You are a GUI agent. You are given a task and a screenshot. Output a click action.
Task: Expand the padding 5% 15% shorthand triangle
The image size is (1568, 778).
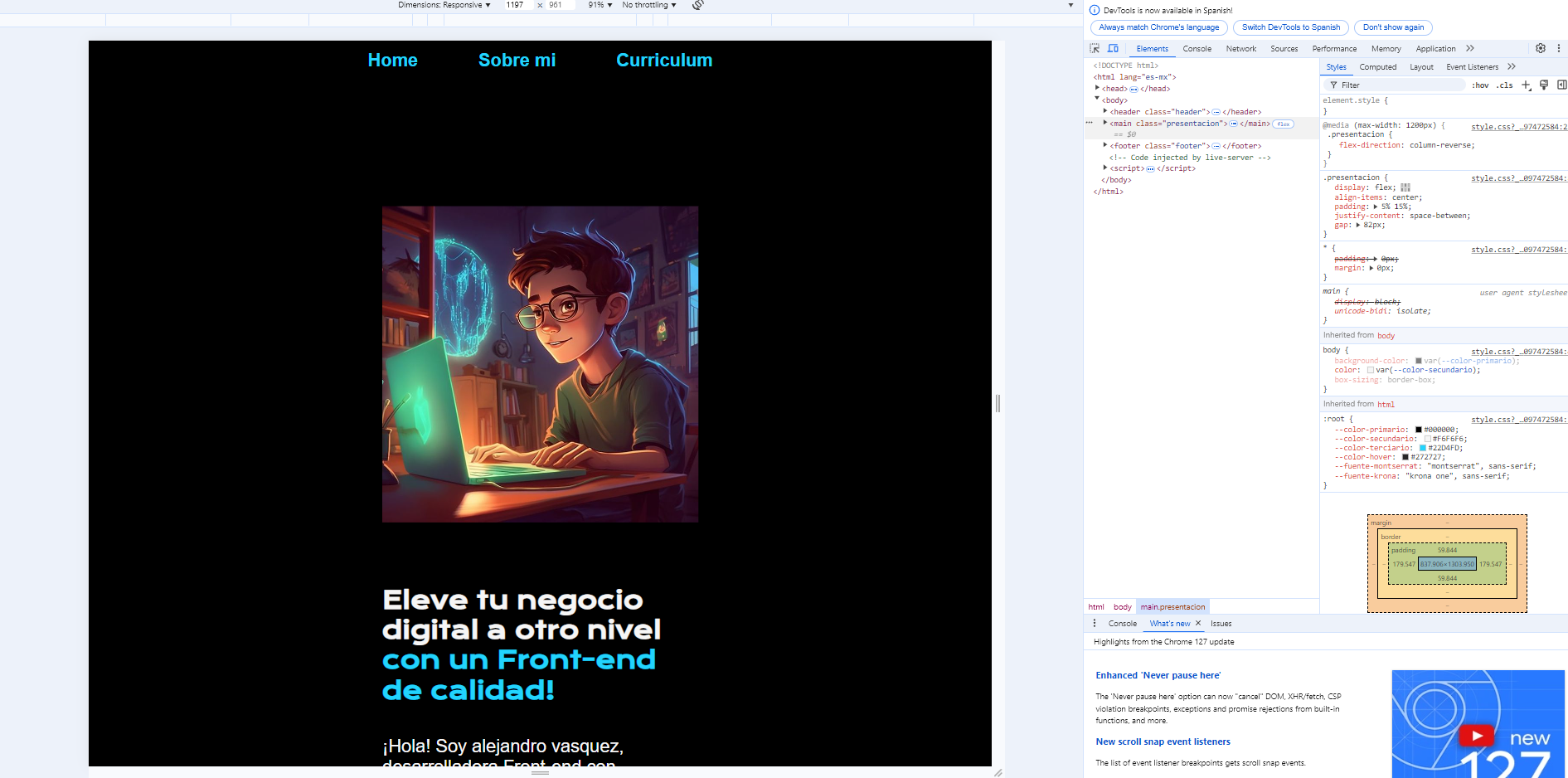point(1376,207)
